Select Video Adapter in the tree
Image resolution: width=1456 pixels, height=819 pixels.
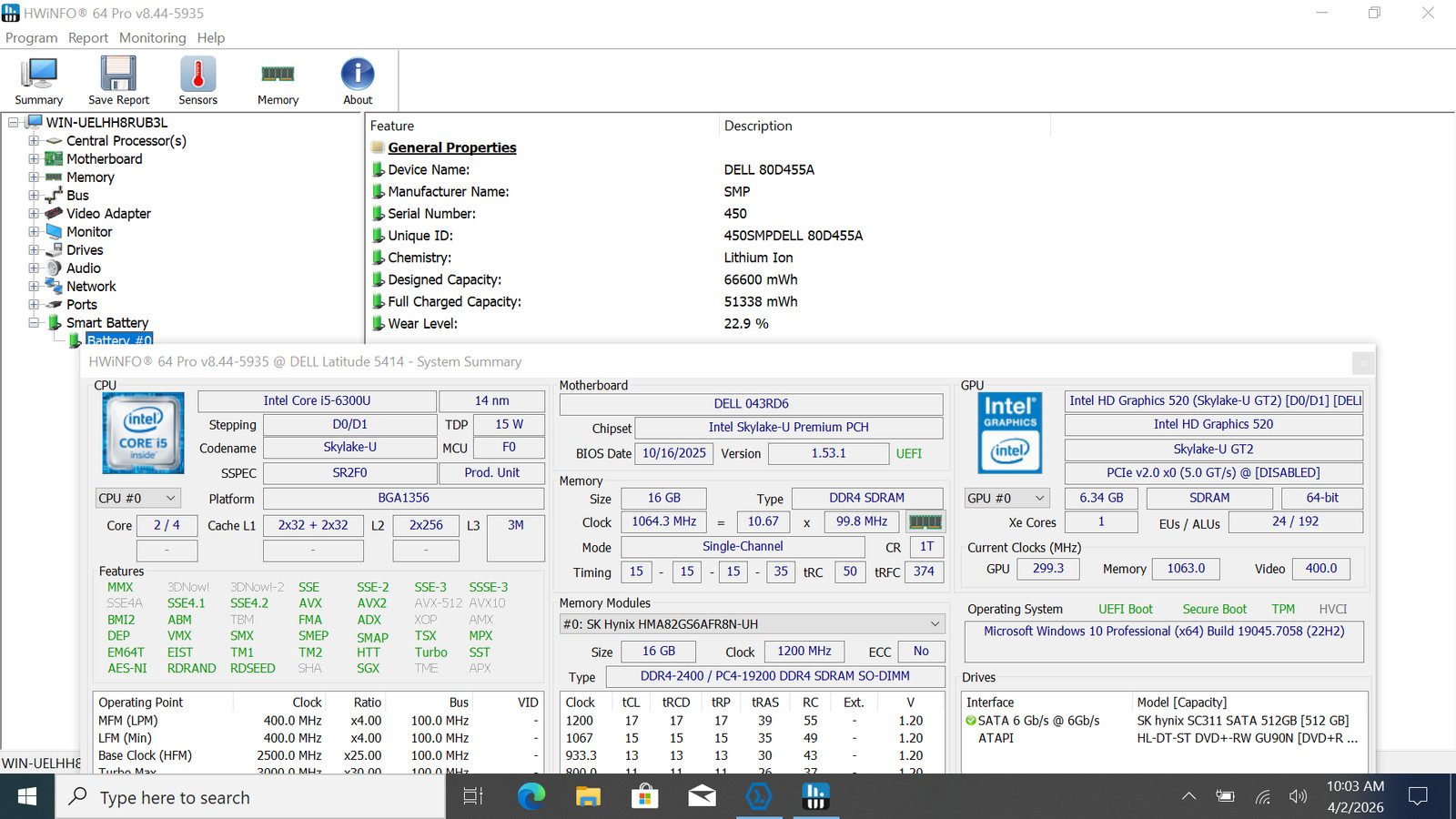click(108, 214)
